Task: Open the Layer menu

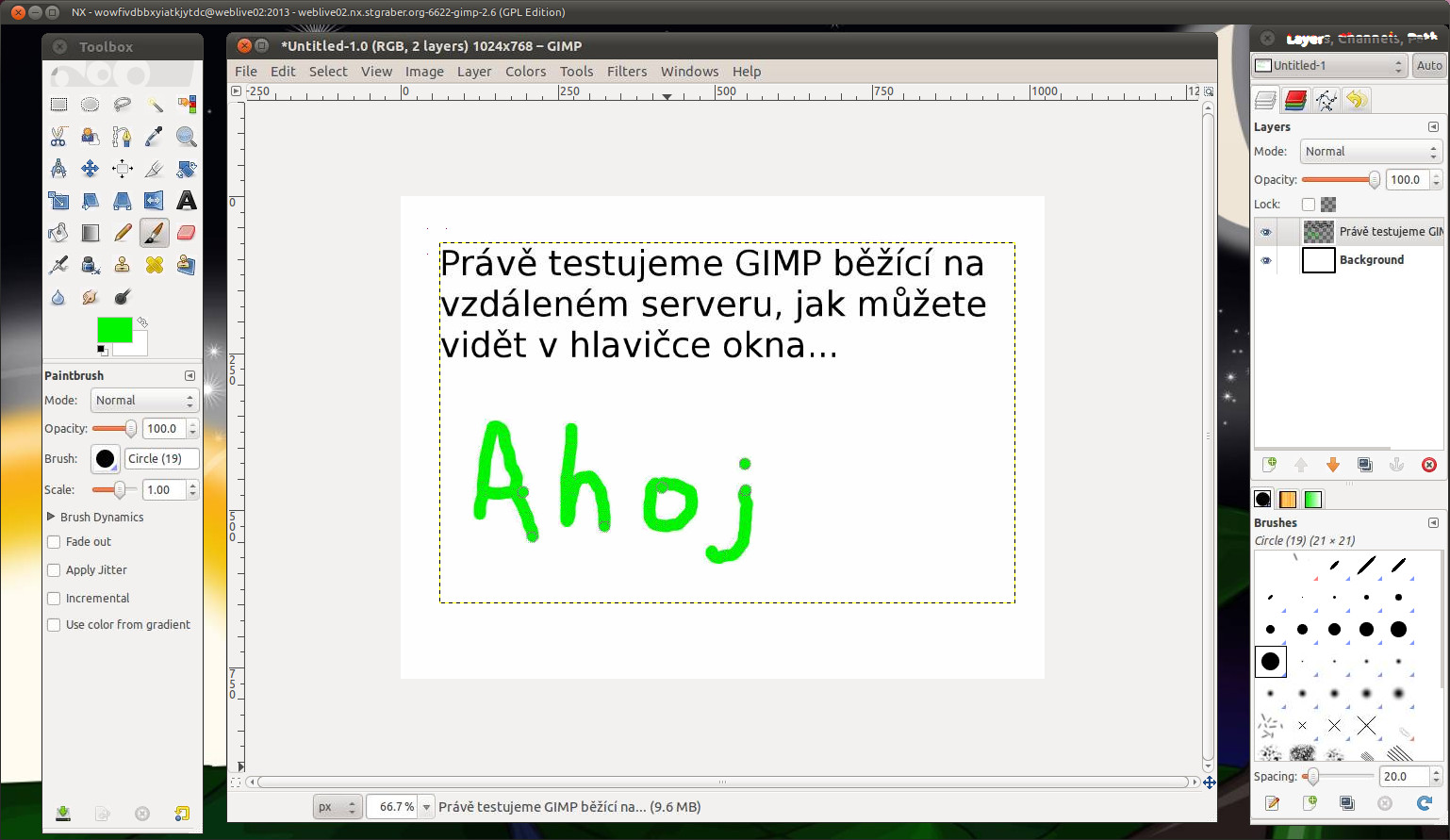Action: point(474,72)
